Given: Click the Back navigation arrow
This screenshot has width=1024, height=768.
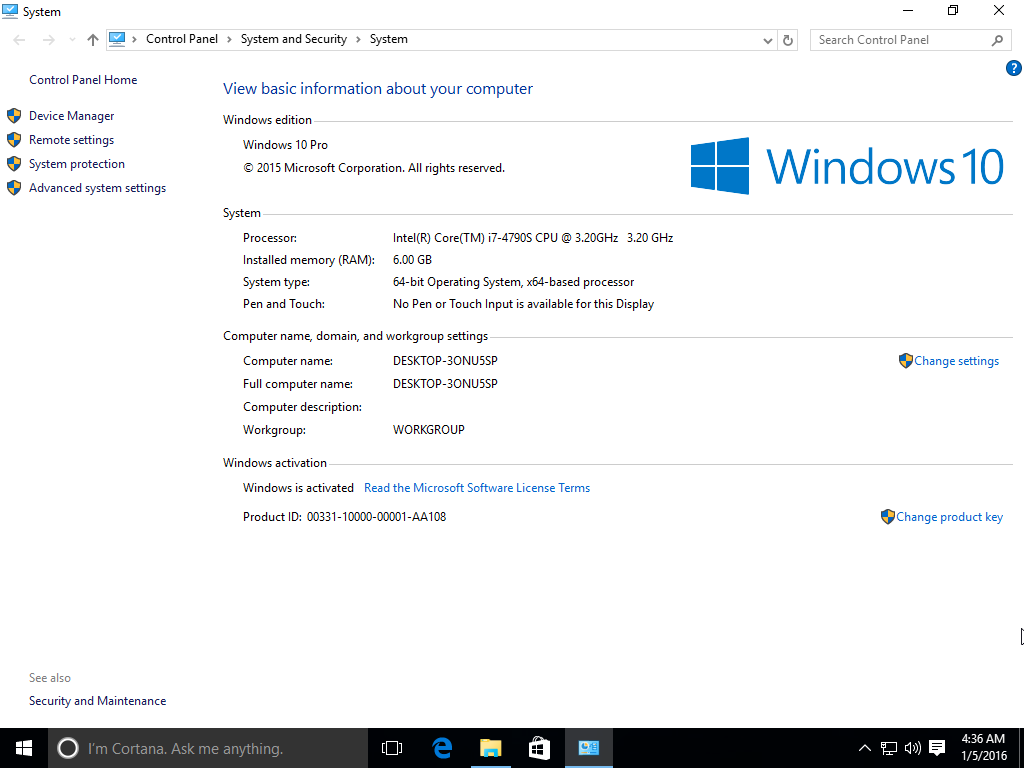Looking at the screenshot, I should pos(19,40).
